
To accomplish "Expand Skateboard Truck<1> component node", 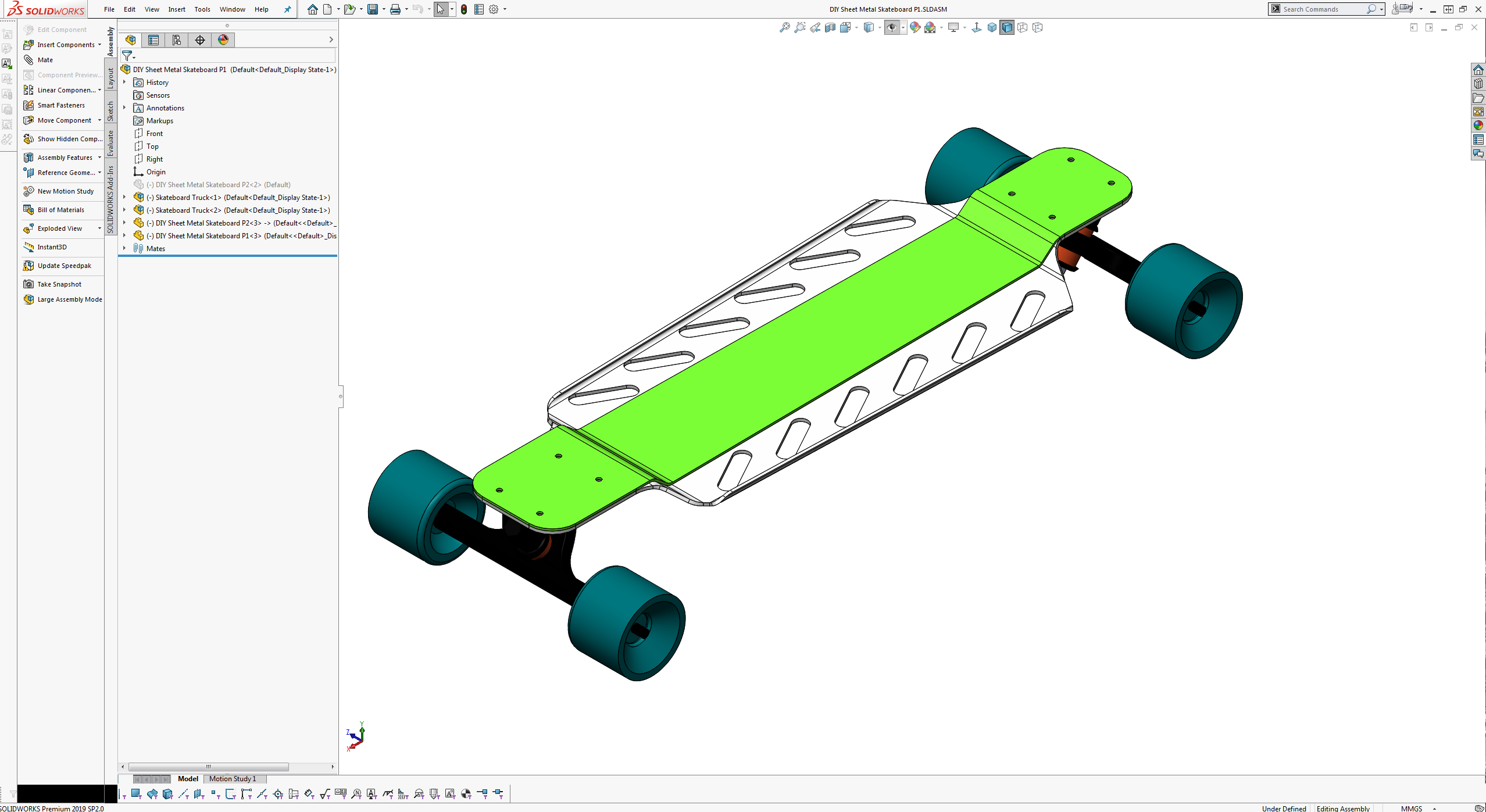I will coord(124,198).
